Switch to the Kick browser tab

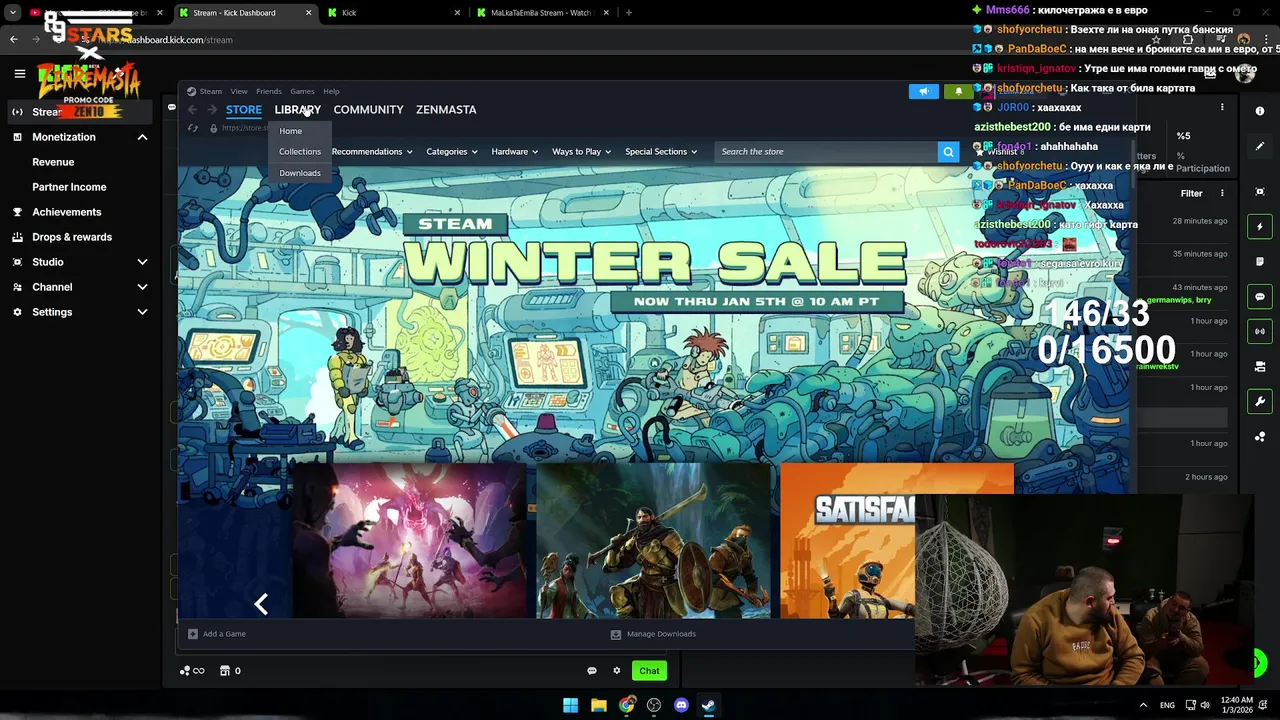[x=394, y=13]
